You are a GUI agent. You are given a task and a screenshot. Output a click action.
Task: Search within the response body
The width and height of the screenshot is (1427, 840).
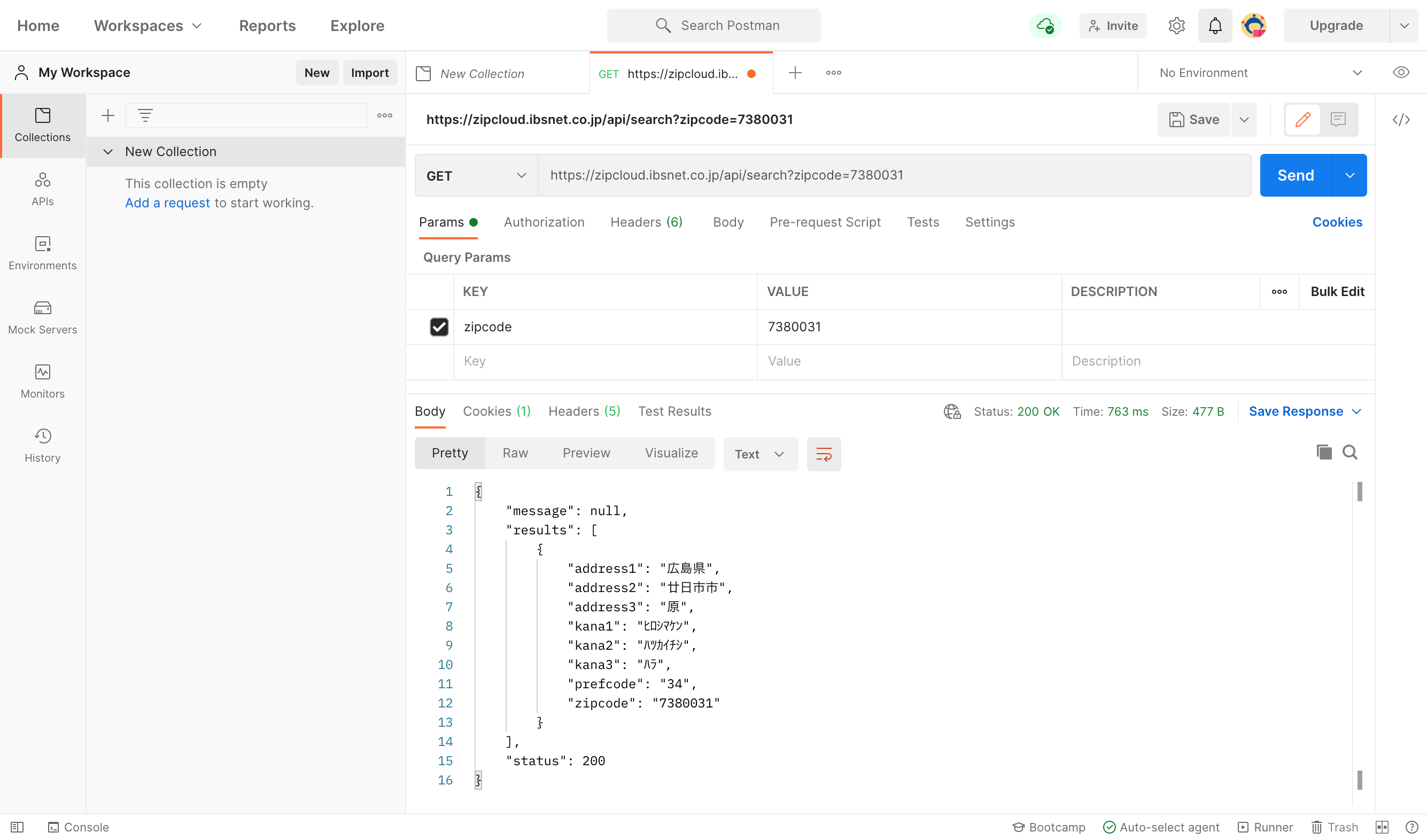1350,452
